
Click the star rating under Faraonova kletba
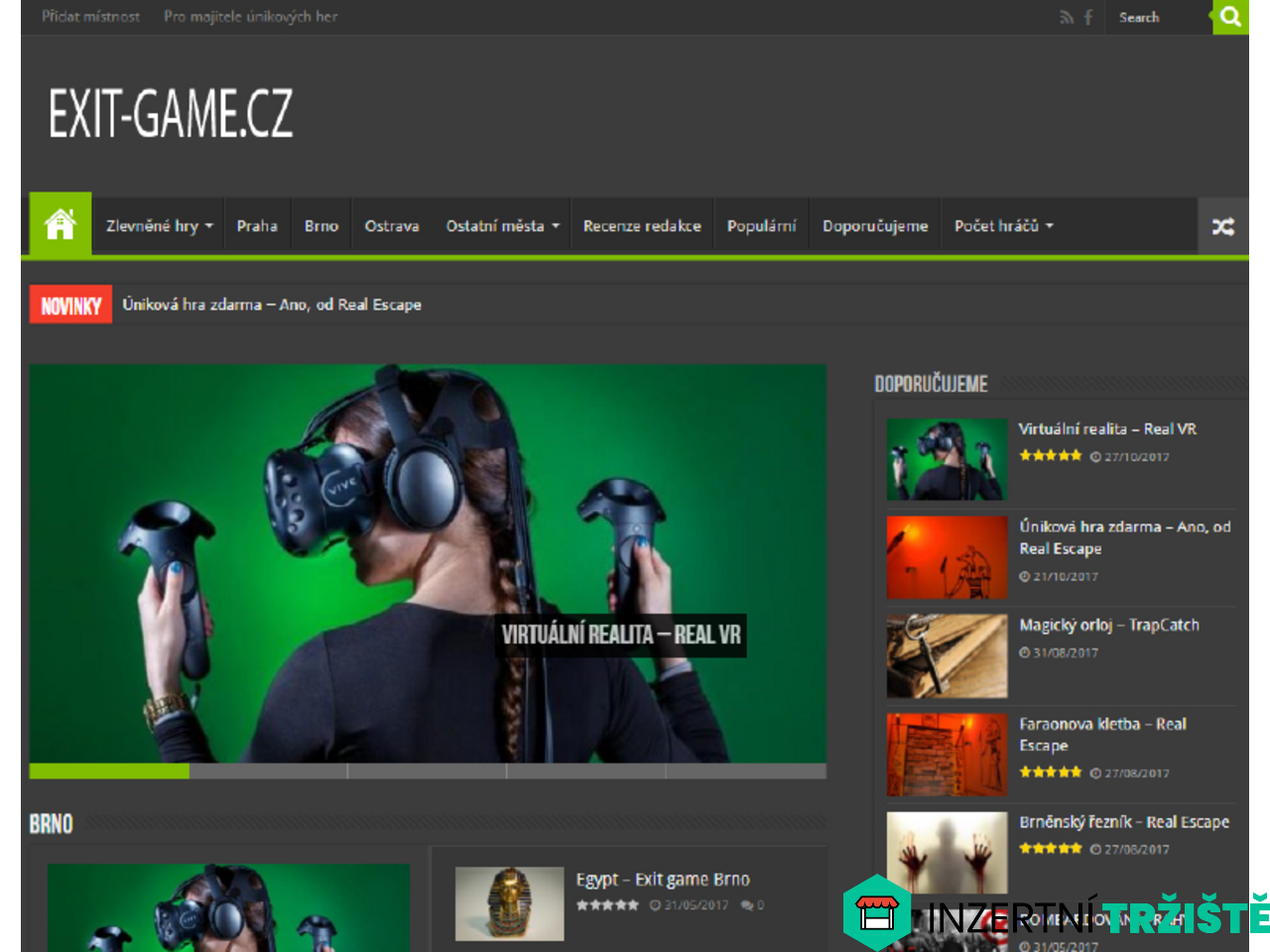pos(1051,772)
